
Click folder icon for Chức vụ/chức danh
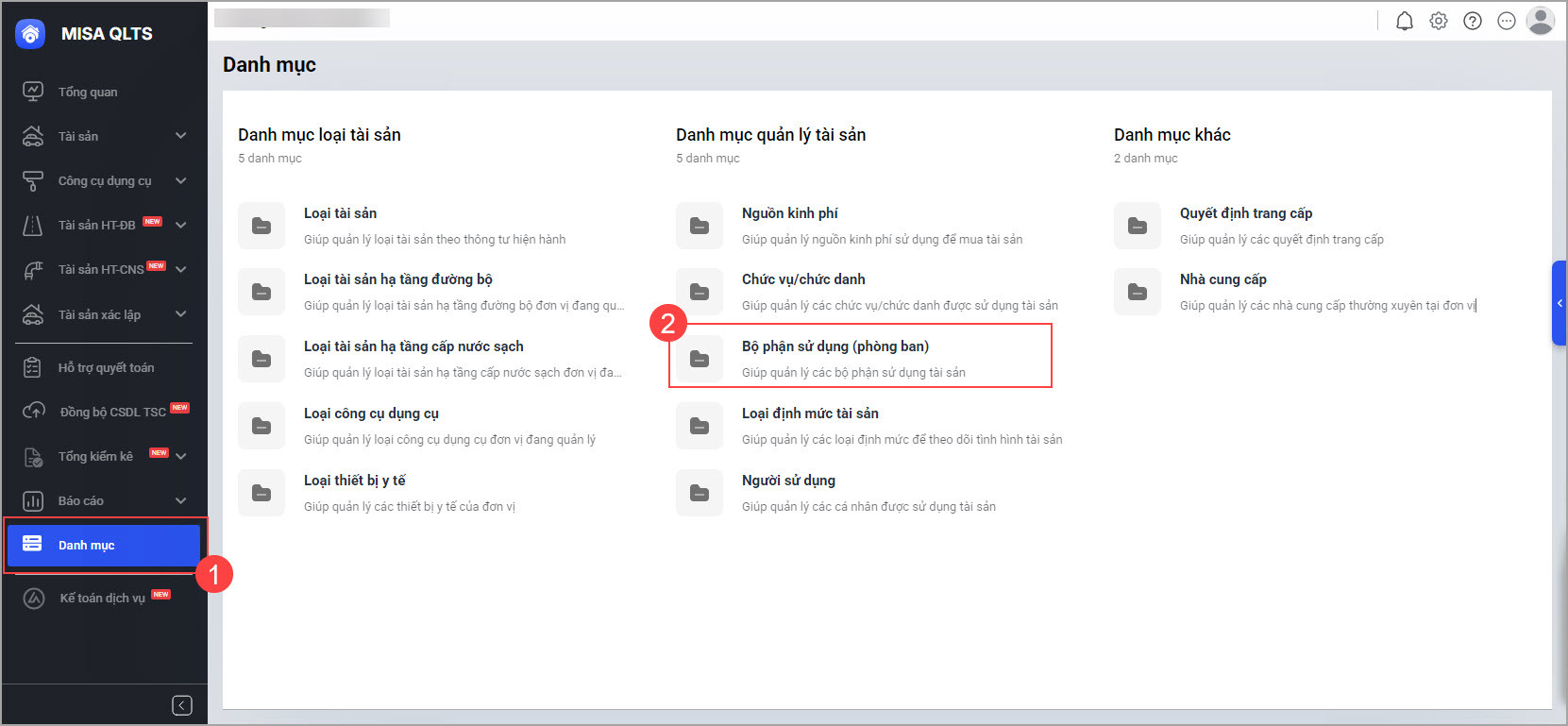tap(700, 292)
